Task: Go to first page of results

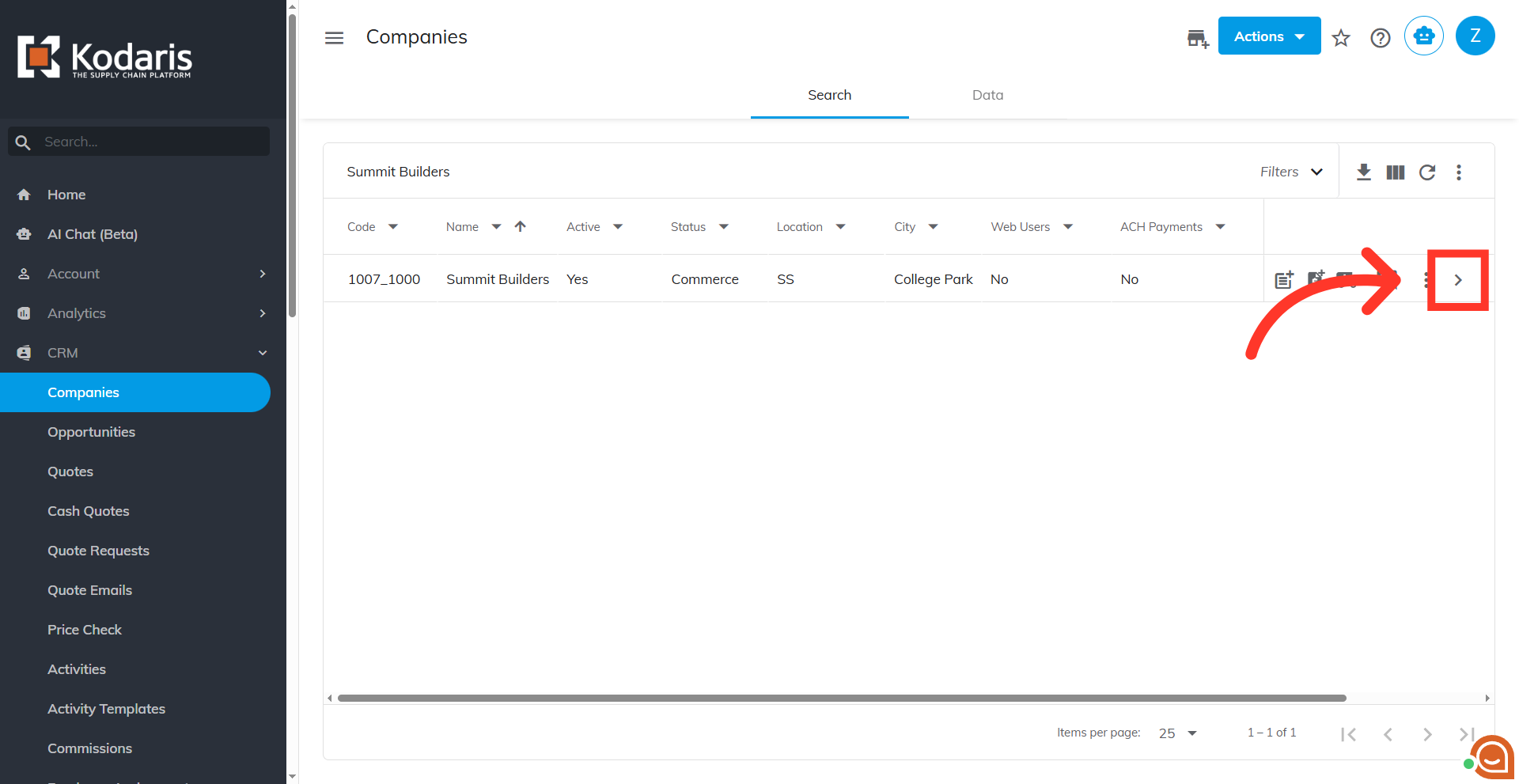Action: (x=1349, y=734)
